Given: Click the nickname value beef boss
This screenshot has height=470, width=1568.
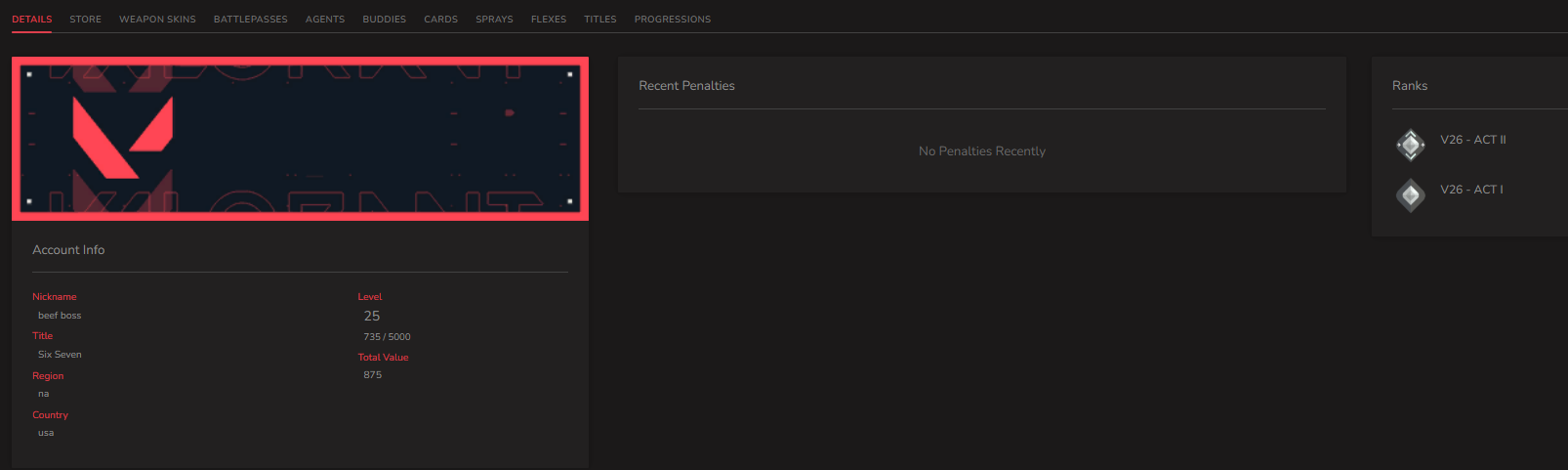Looking at the screenshot, I should [x=60, y=316].
